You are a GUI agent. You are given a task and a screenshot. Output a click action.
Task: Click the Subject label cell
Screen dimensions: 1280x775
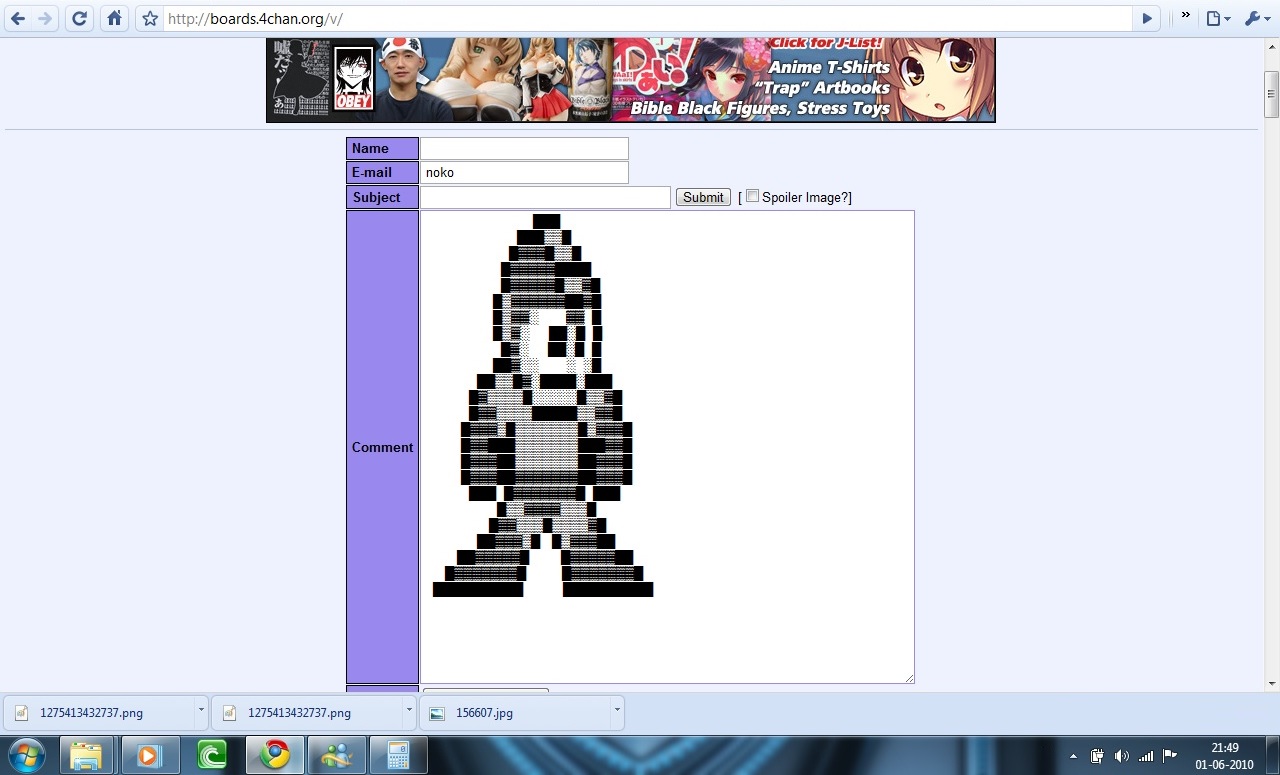[382, 197]
